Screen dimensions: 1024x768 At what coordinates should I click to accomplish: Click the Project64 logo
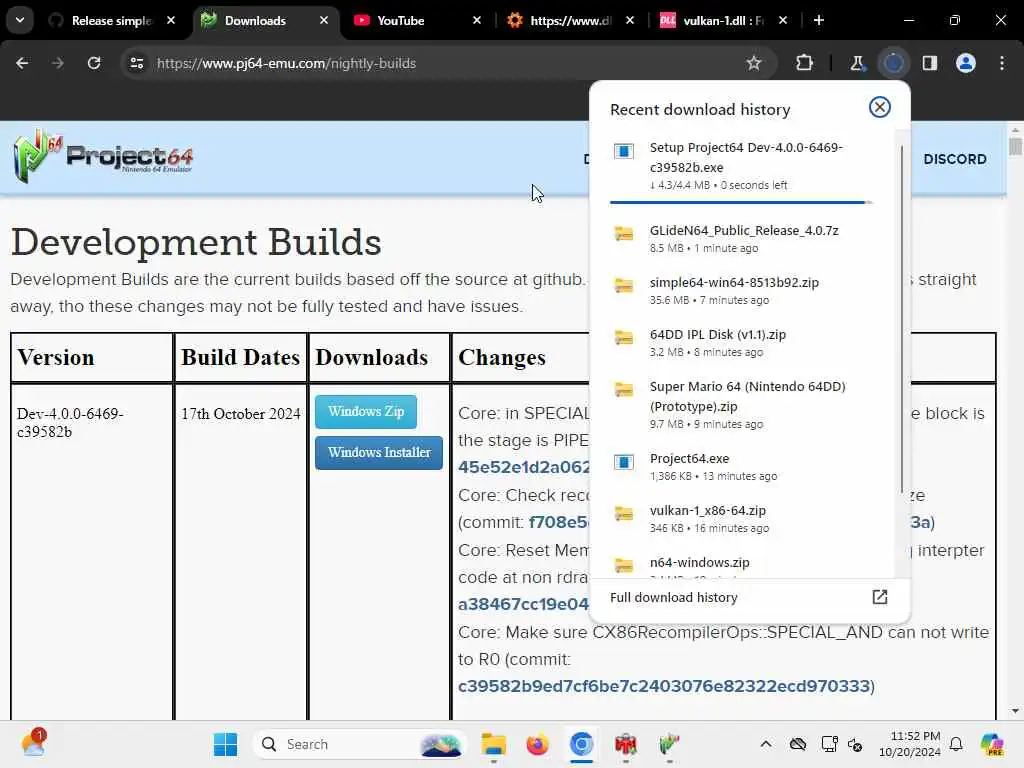(103, 157)
